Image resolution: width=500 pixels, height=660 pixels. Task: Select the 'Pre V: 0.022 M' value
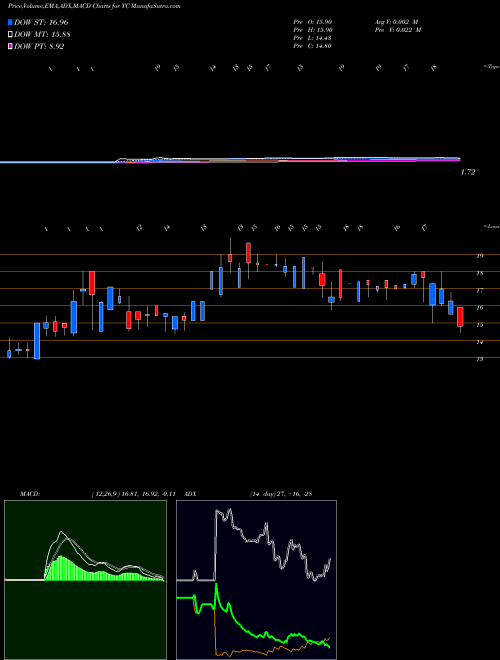(x=398, y=30)
